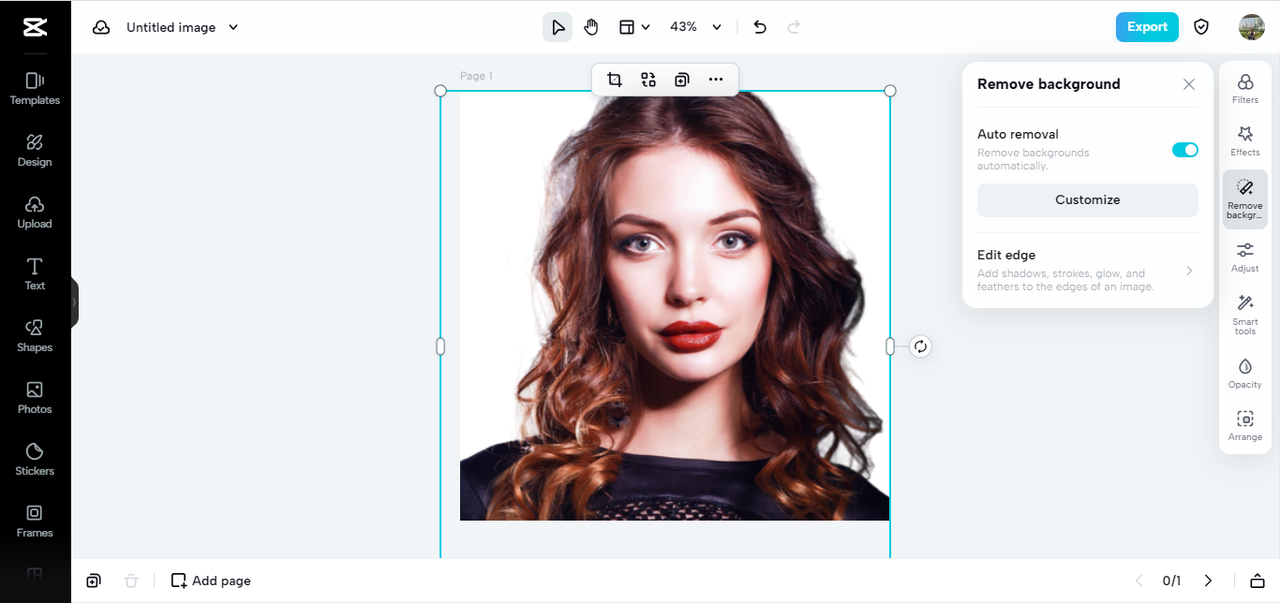
Task: Close the Remove background panel
Action: pyautogui.click(x=1189, y=84)
